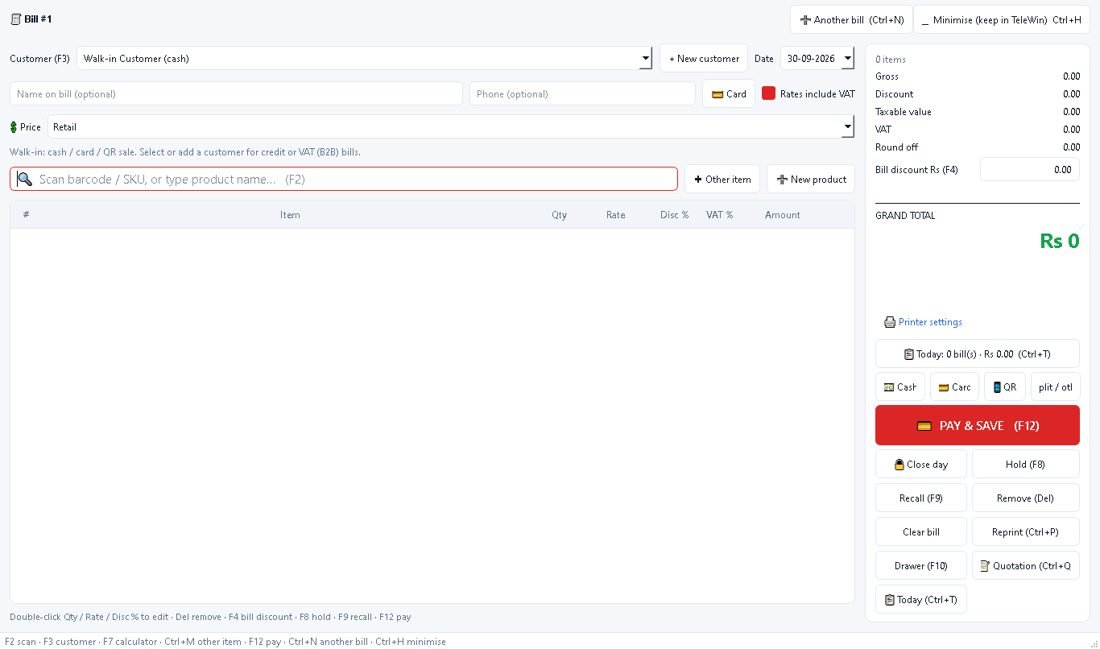Click the VAT % column header
The width and height of the screenshot is (1100, 649).
pos(719,215)
